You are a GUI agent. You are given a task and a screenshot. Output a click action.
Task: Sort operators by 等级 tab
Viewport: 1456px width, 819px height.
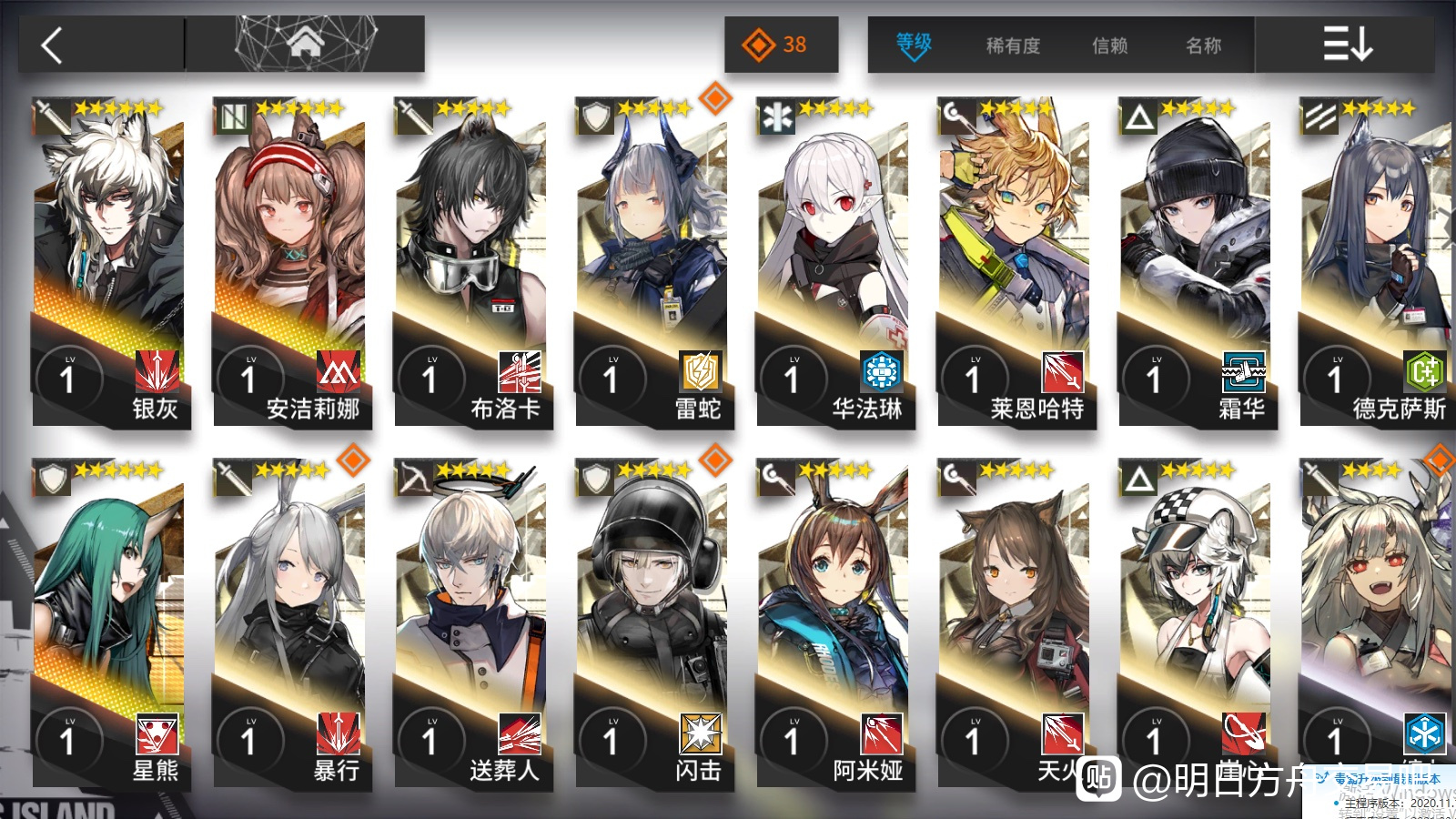click(914, 45)
